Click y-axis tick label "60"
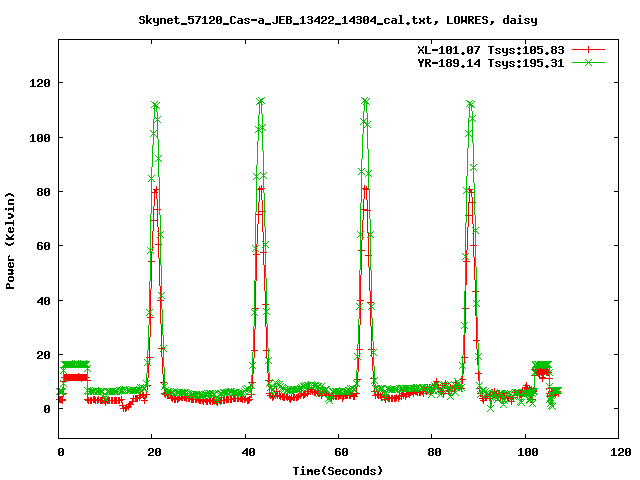This screenshot has height=480, width=640. pos(44,246)
